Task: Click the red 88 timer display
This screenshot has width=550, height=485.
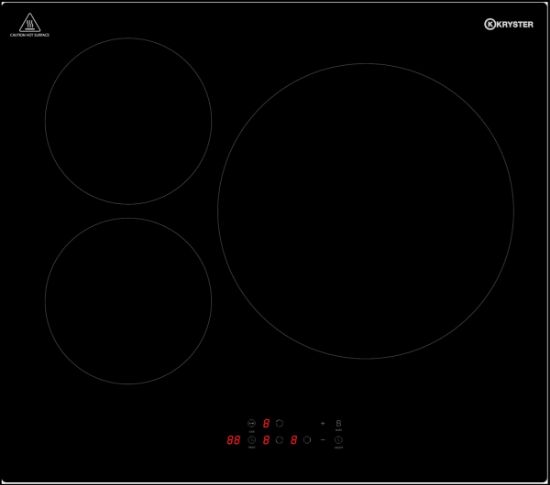Action: (x=233, y=440)
